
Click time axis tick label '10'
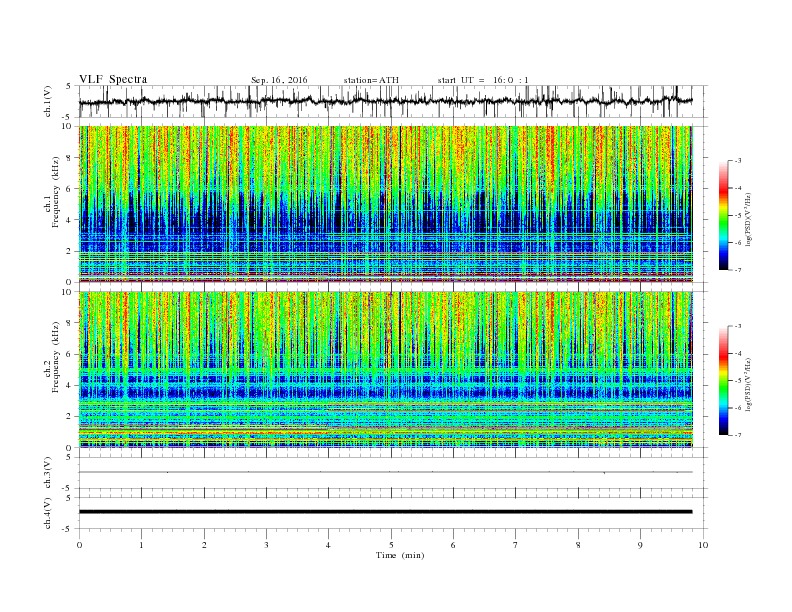(703, 545)
